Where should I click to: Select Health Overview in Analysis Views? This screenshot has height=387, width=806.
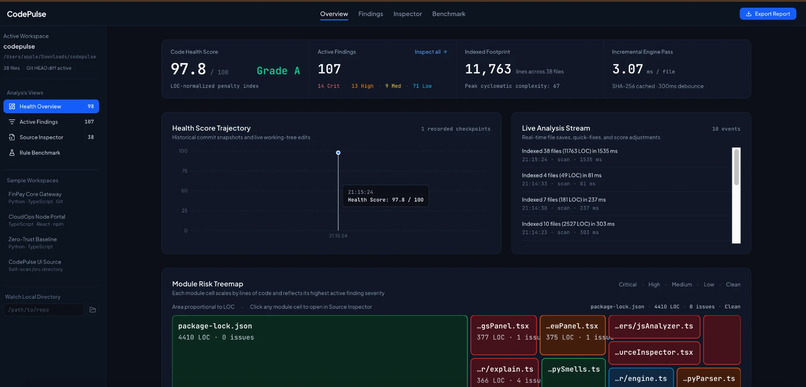pyautogui.click(x=51, y=106)
